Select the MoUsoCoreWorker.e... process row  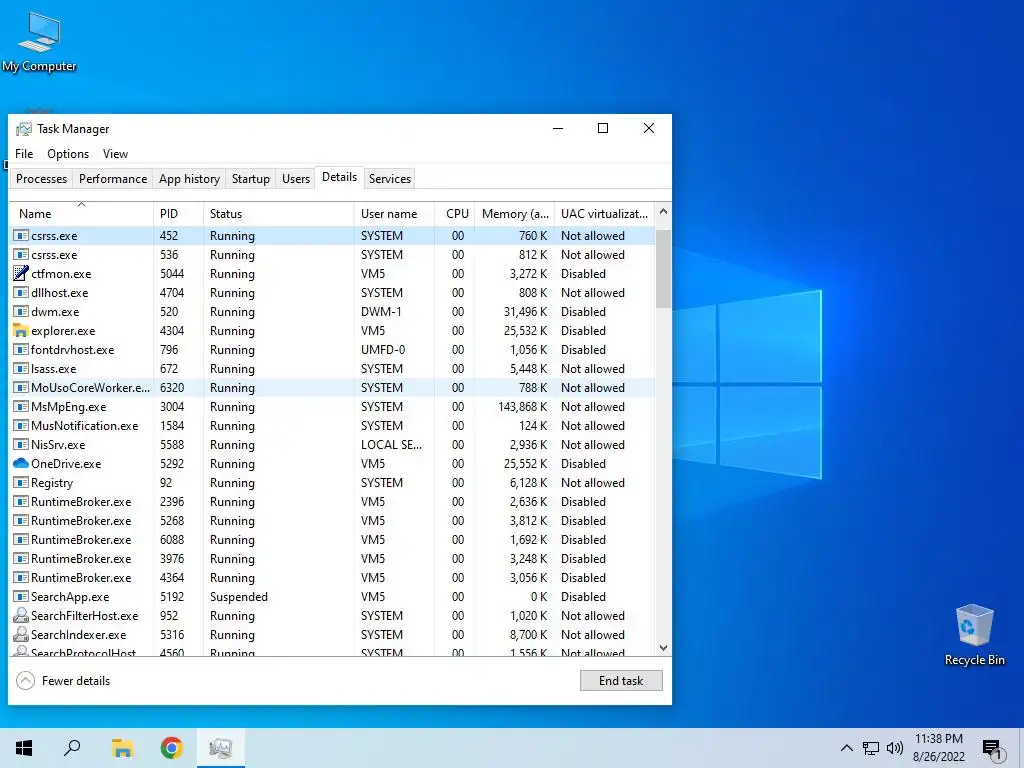pyautogui.click(x=332, y=387)
